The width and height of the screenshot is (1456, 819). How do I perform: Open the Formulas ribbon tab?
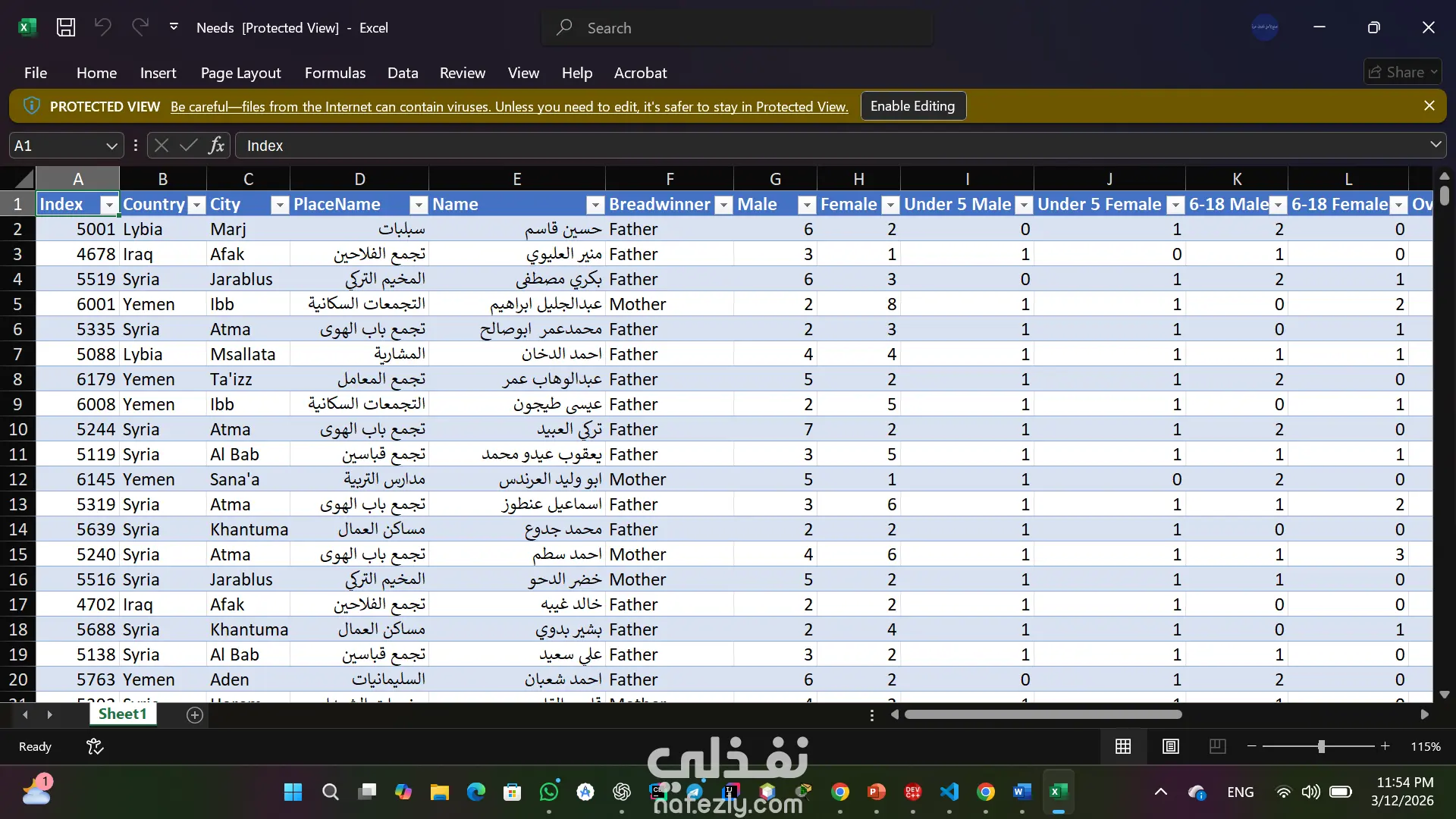pyautogui.click(x=334, y=73)
